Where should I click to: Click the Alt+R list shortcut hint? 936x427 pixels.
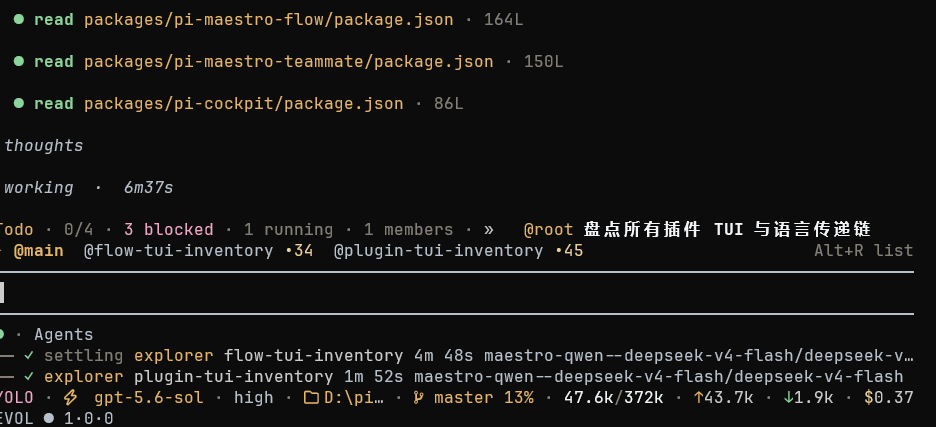pos(863,251)
